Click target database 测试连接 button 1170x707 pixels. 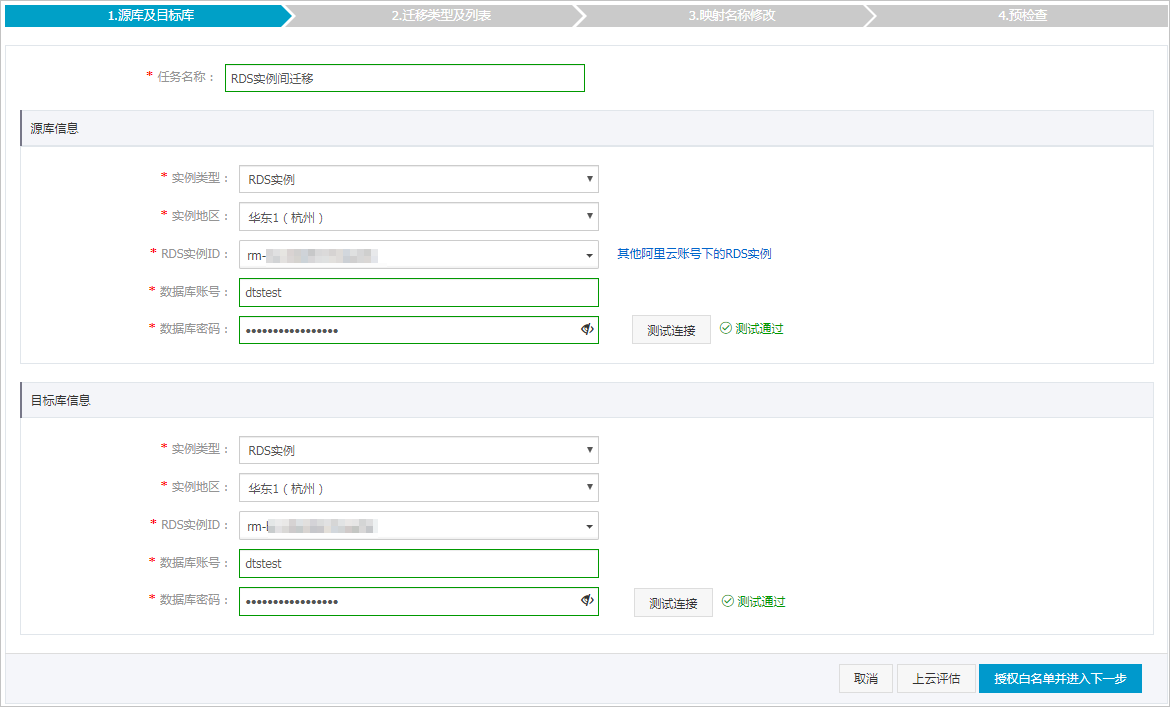(x=673, y=603)
